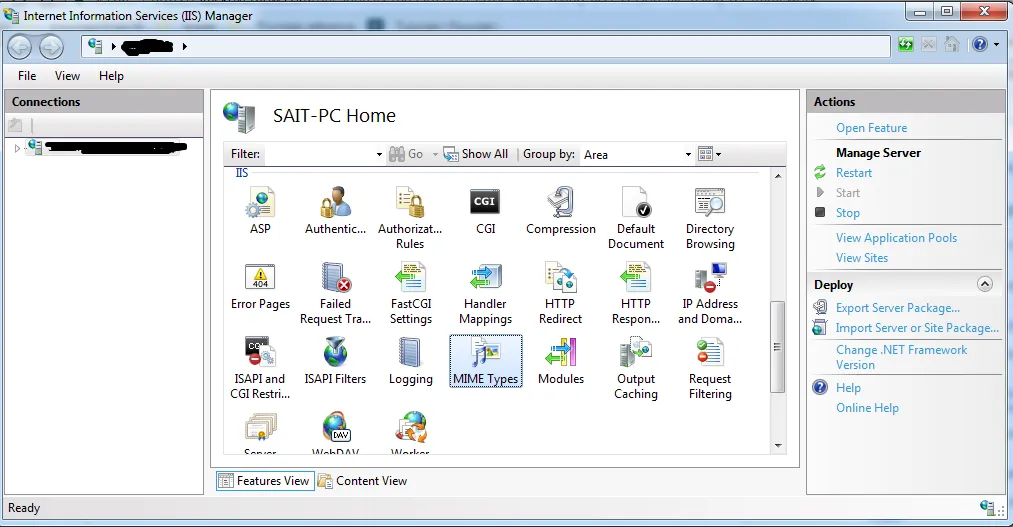This screenshot has width=1013, height=527.
Task: Open the help button dropdown arrow
Action: pyautogui.click(x=997, y=45)
